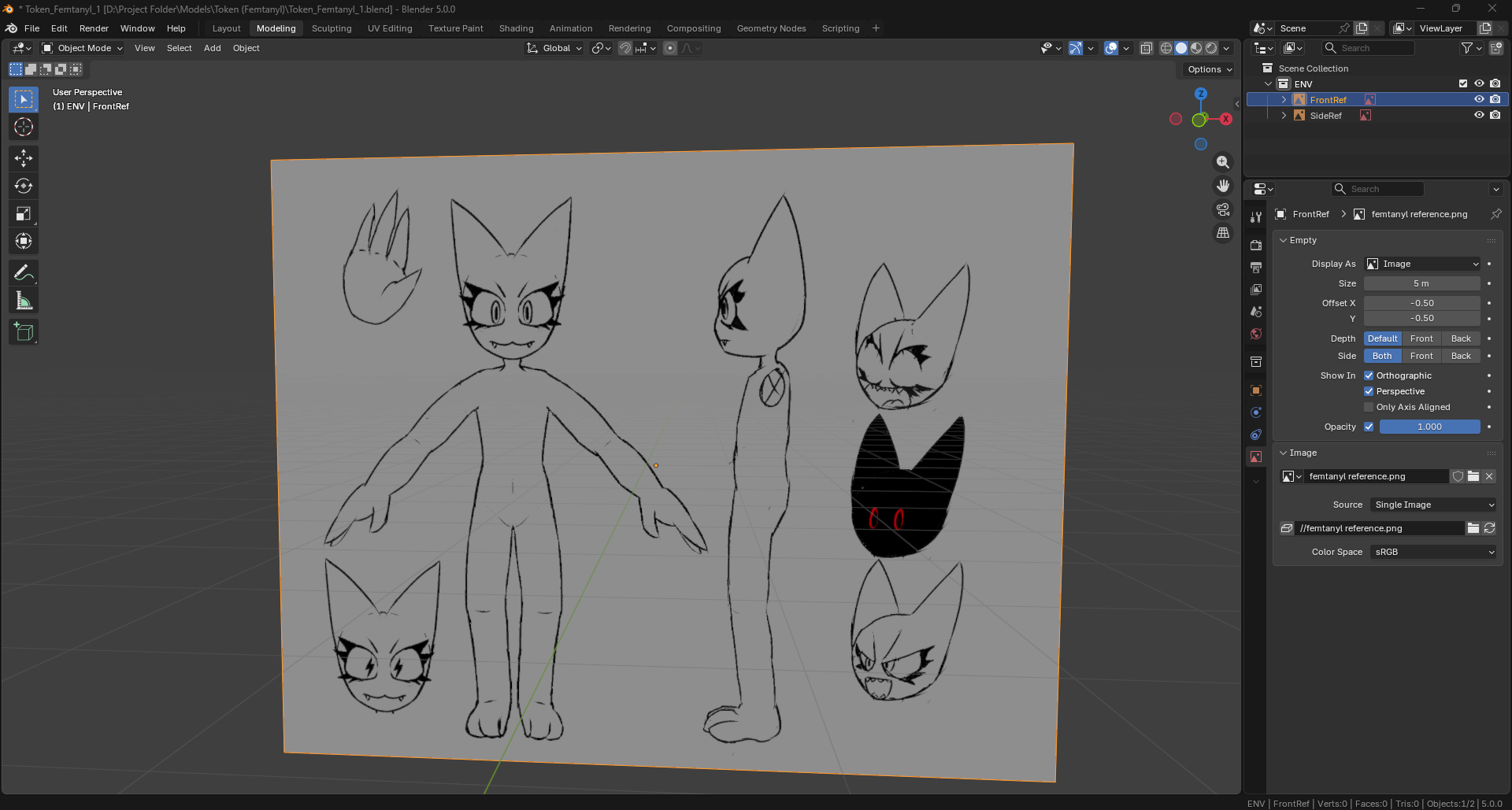The image size is (1512, 810).
Task: Open the Display As Image dropdown
Action: pos(1422,264)
